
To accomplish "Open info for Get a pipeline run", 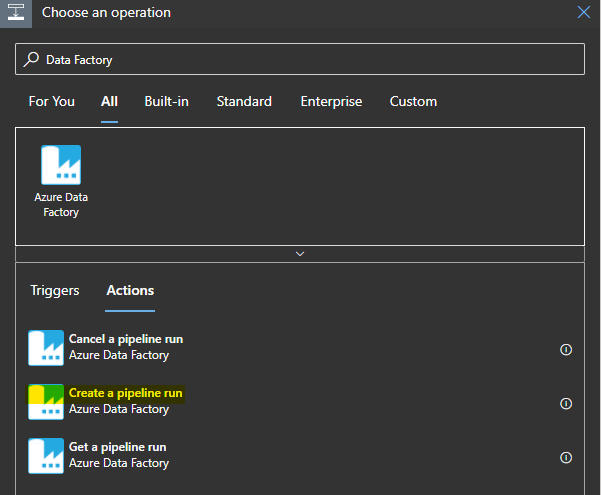I will (566, 457).
